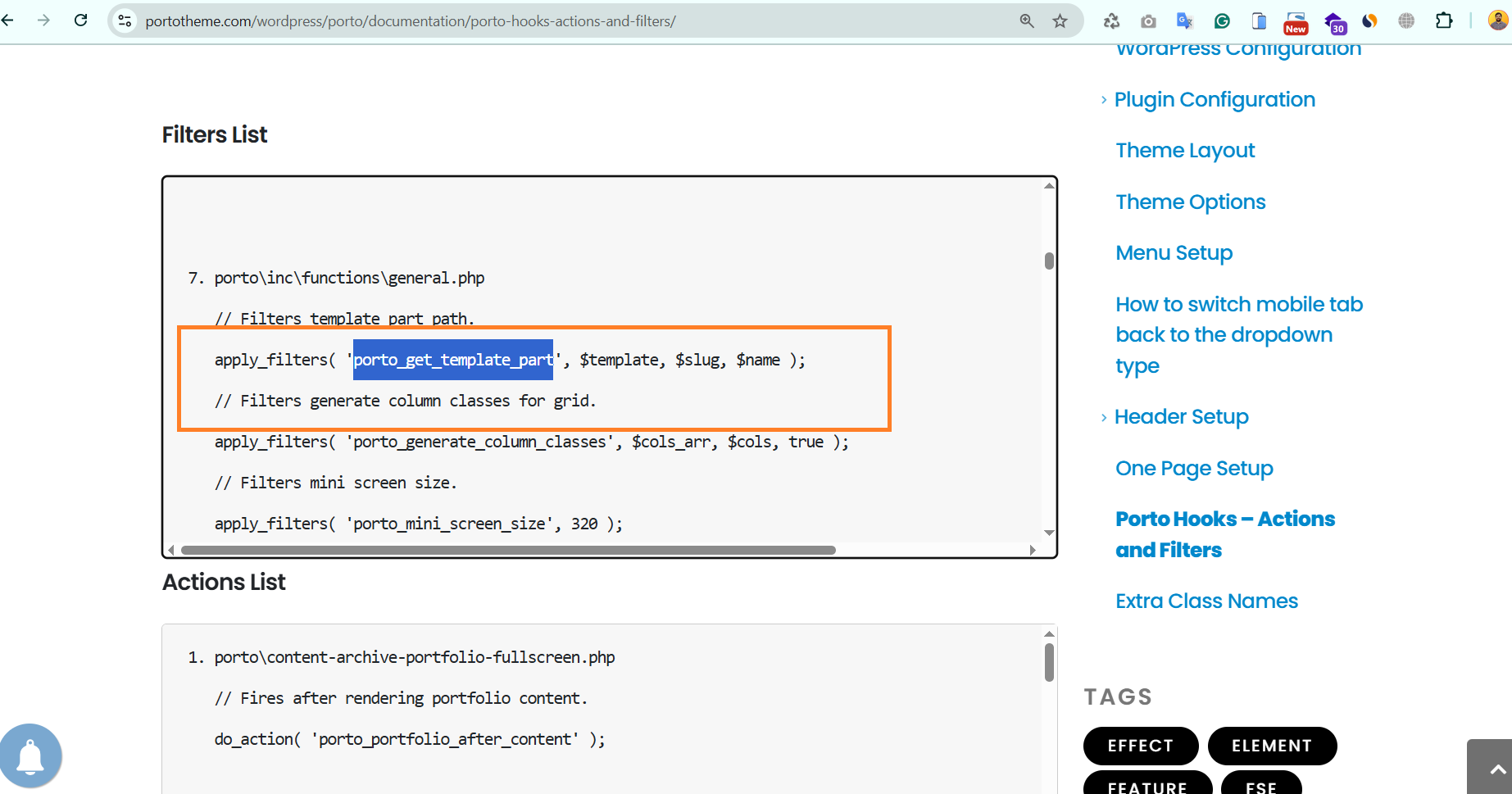Click '// Fires after rendering portfolio content.' comment
1512x794 pixels.
point(402,699)
